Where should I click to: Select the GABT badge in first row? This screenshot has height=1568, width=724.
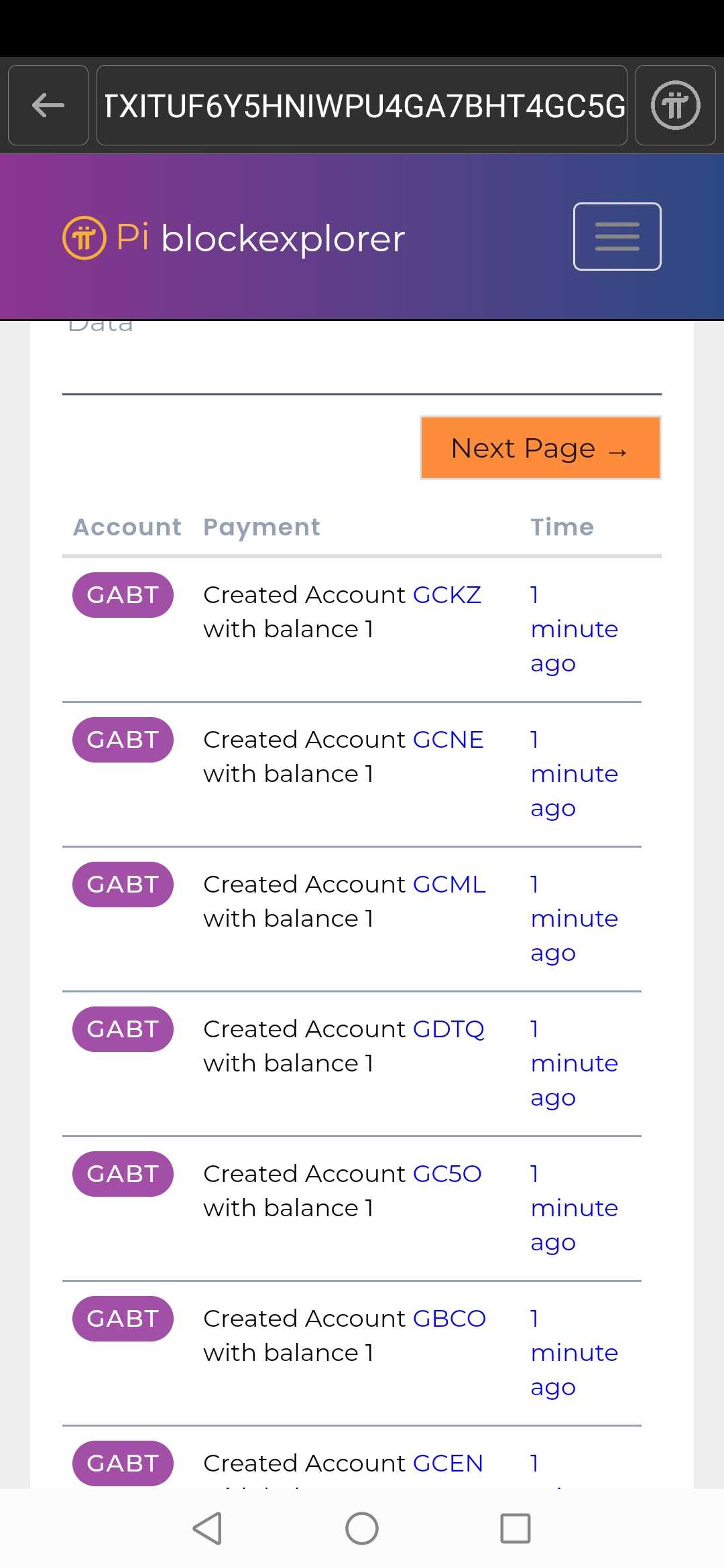123,595
